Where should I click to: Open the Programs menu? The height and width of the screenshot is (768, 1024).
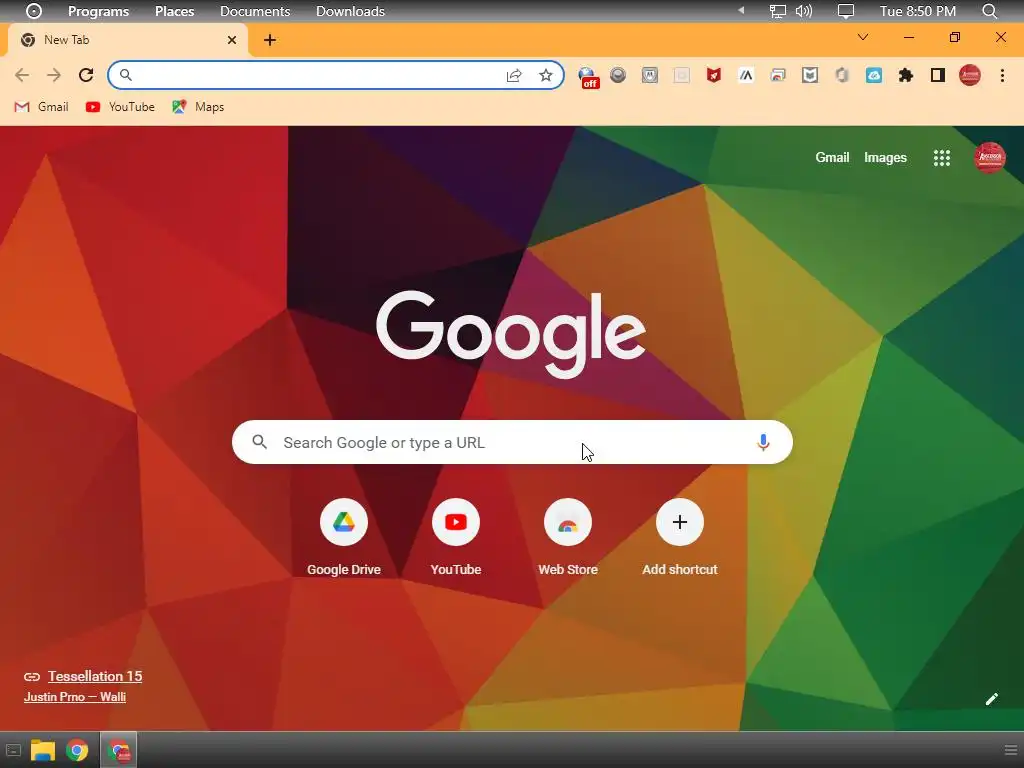point(99,11)
